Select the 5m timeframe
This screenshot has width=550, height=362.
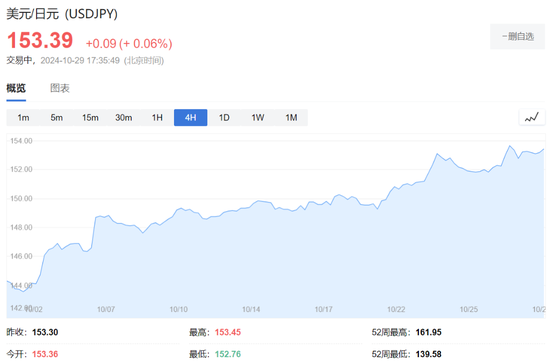pyautogui.click(x=56, y=118)
